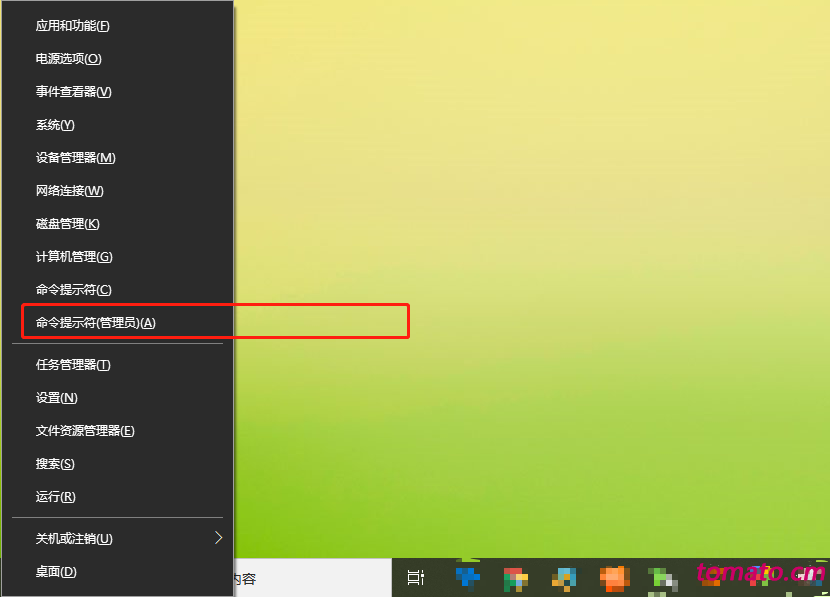Open 事件查看器(V)
The width and height of the screenshot is (830, 597).
(x=118, y=92)
